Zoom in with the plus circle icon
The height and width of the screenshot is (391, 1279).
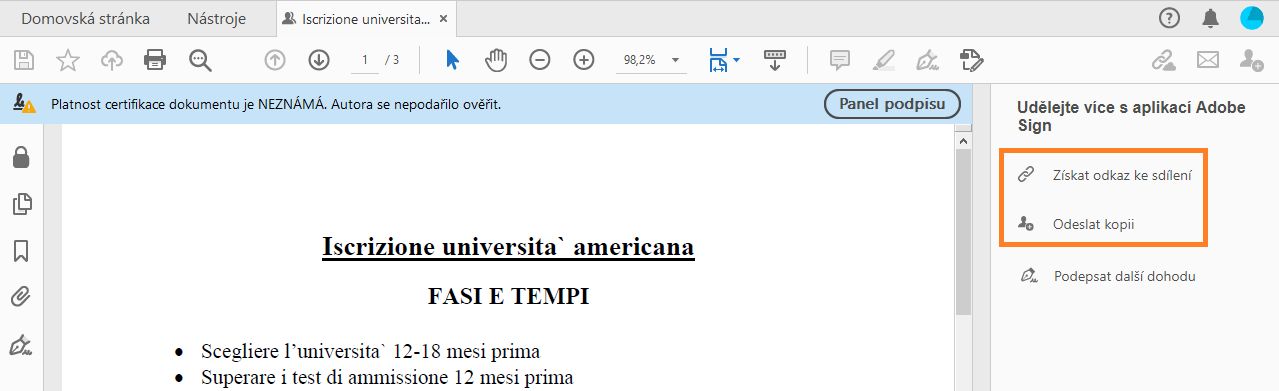[584, 60]
